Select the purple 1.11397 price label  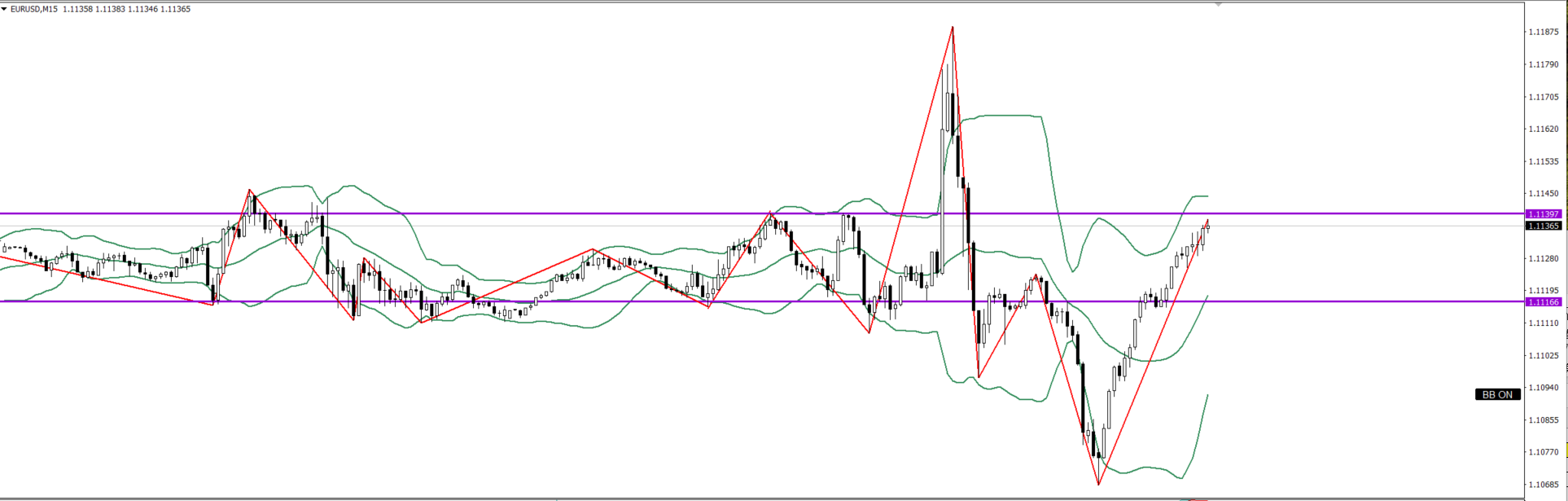click(x=1543, y=214)
